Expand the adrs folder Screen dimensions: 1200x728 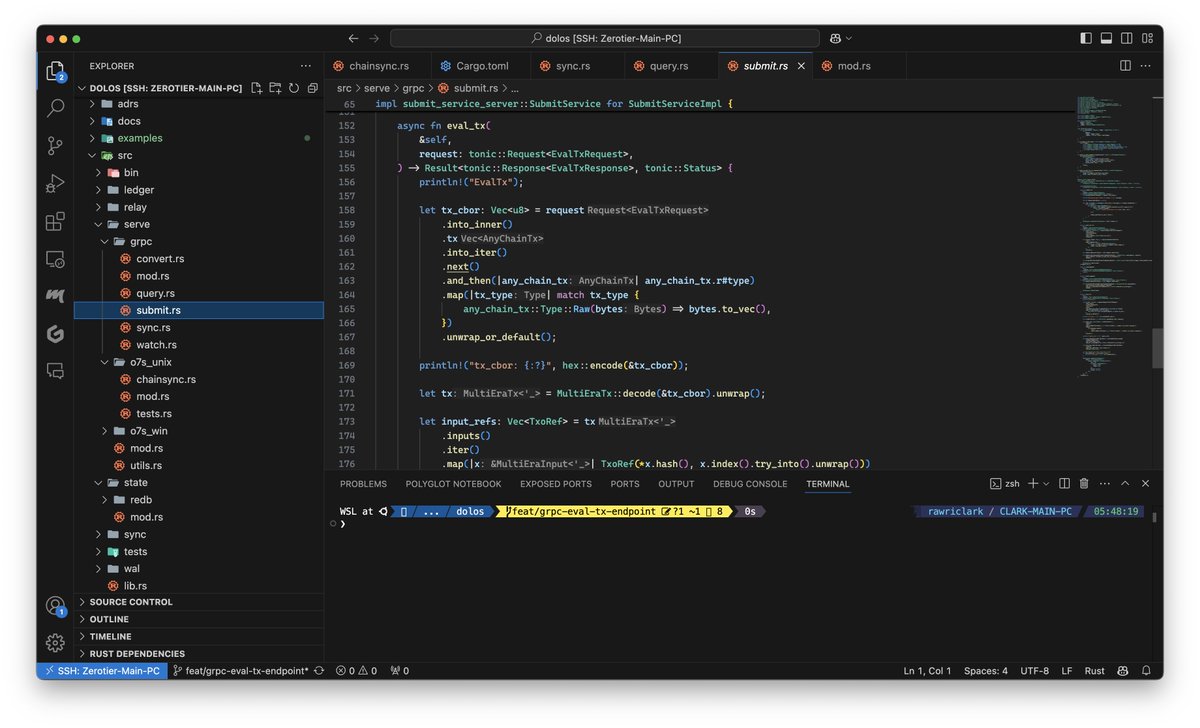[x=199, y=104]
